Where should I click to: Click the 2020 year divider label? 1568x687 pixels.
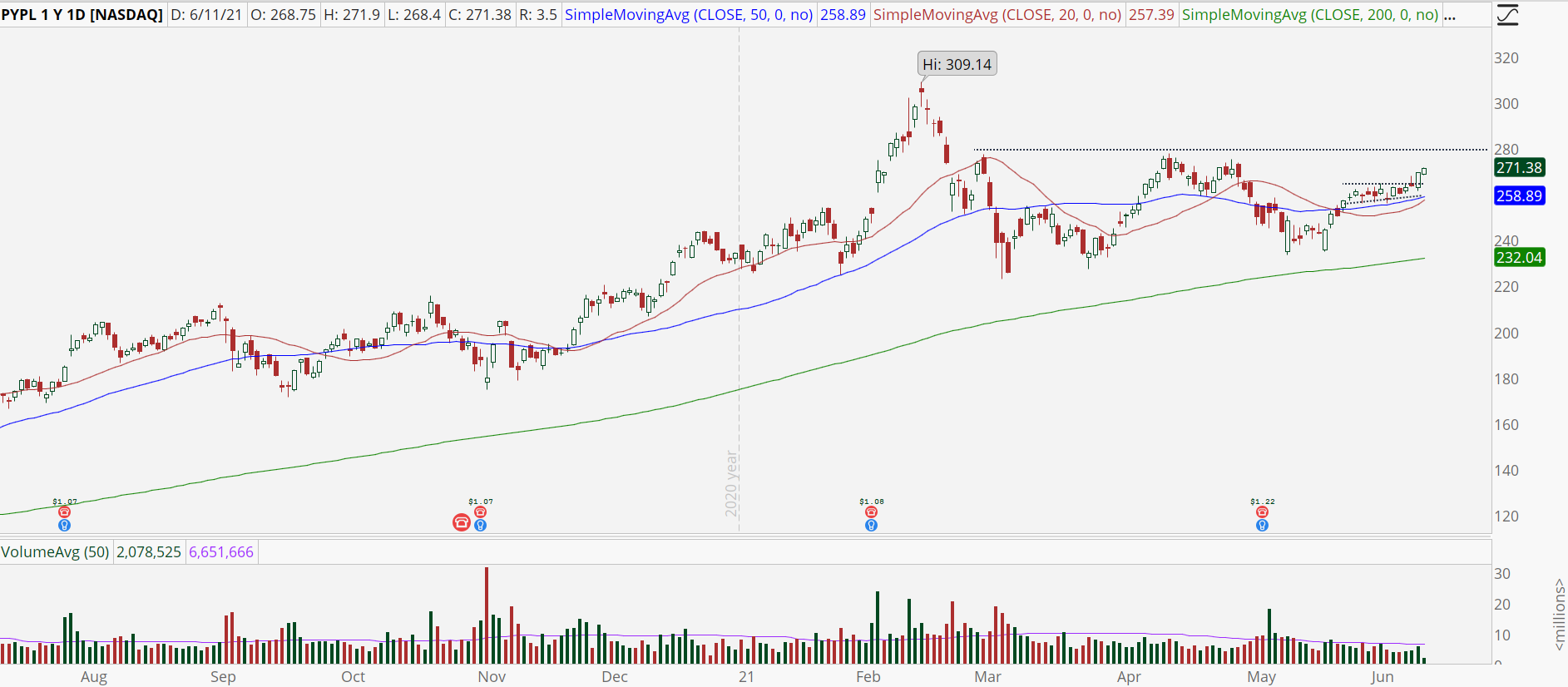click(731, 484)
